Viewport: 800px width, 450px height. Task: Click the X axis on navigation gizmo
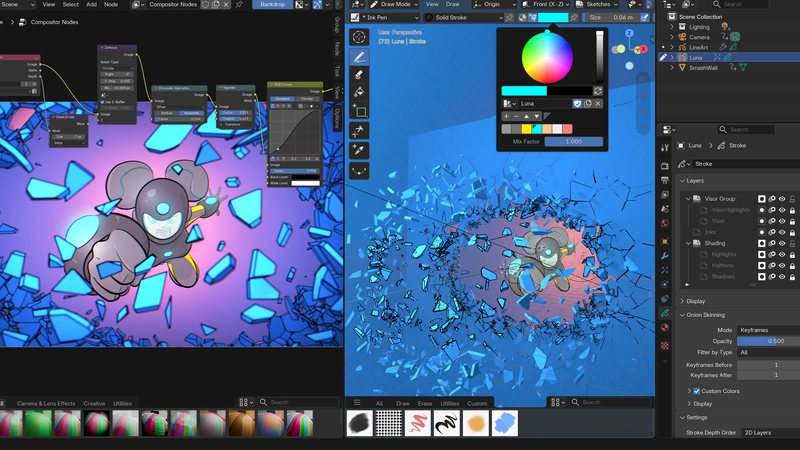pos(643,49)
